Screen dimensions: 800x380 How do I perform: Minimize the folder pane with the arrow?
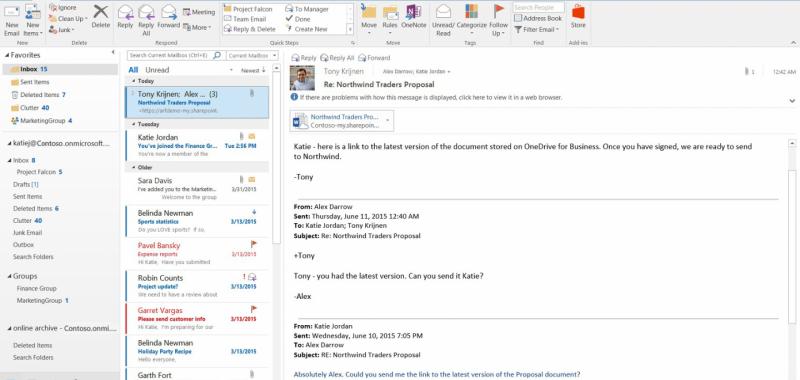tap(113, 53)
